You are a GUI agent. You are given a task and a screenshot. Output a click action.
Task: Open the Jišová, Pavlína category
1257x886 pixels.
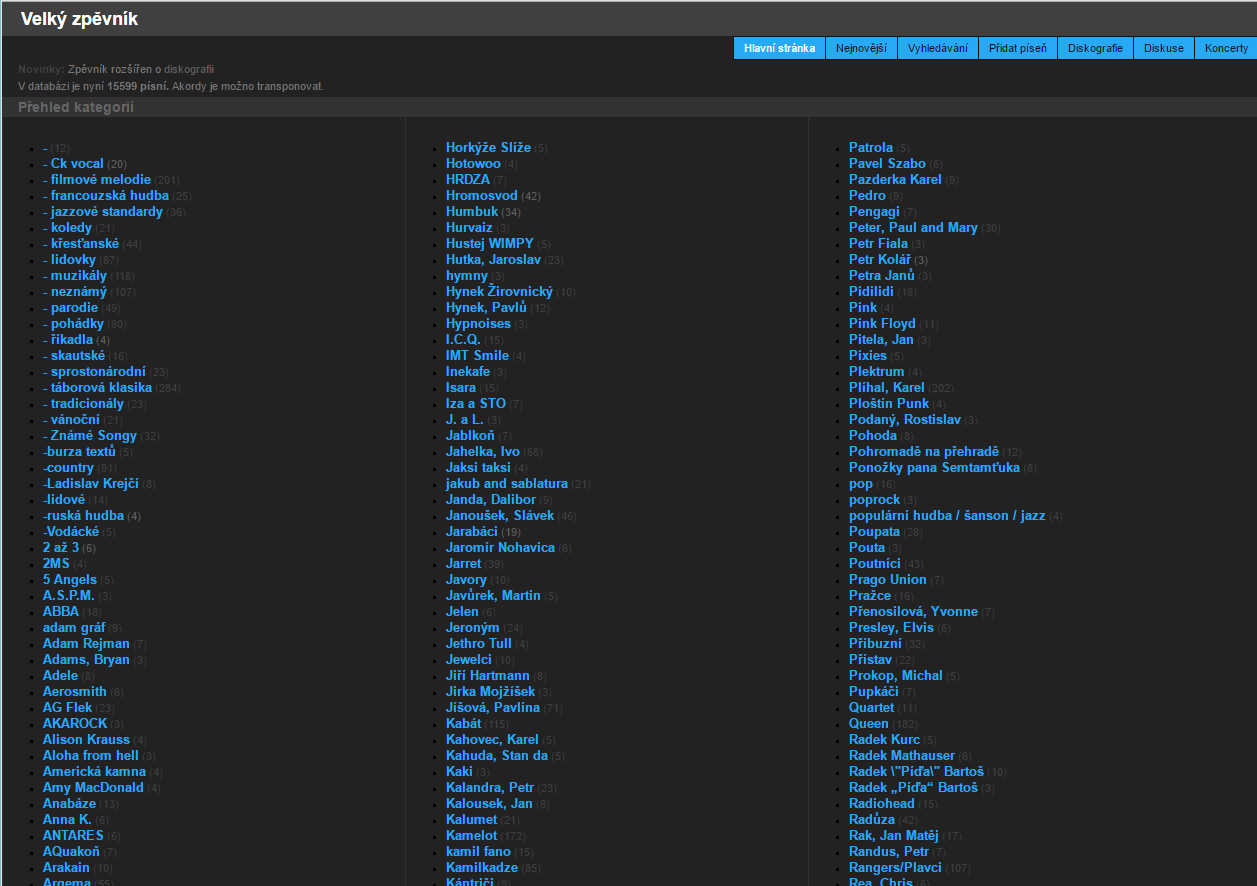(x=493, y=708)
